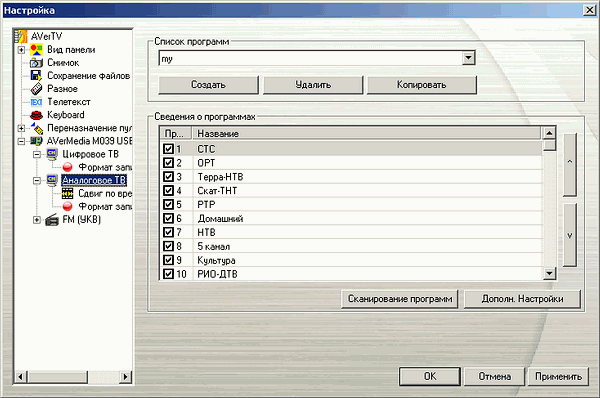Click the Телетекст icon

(36, 102)
